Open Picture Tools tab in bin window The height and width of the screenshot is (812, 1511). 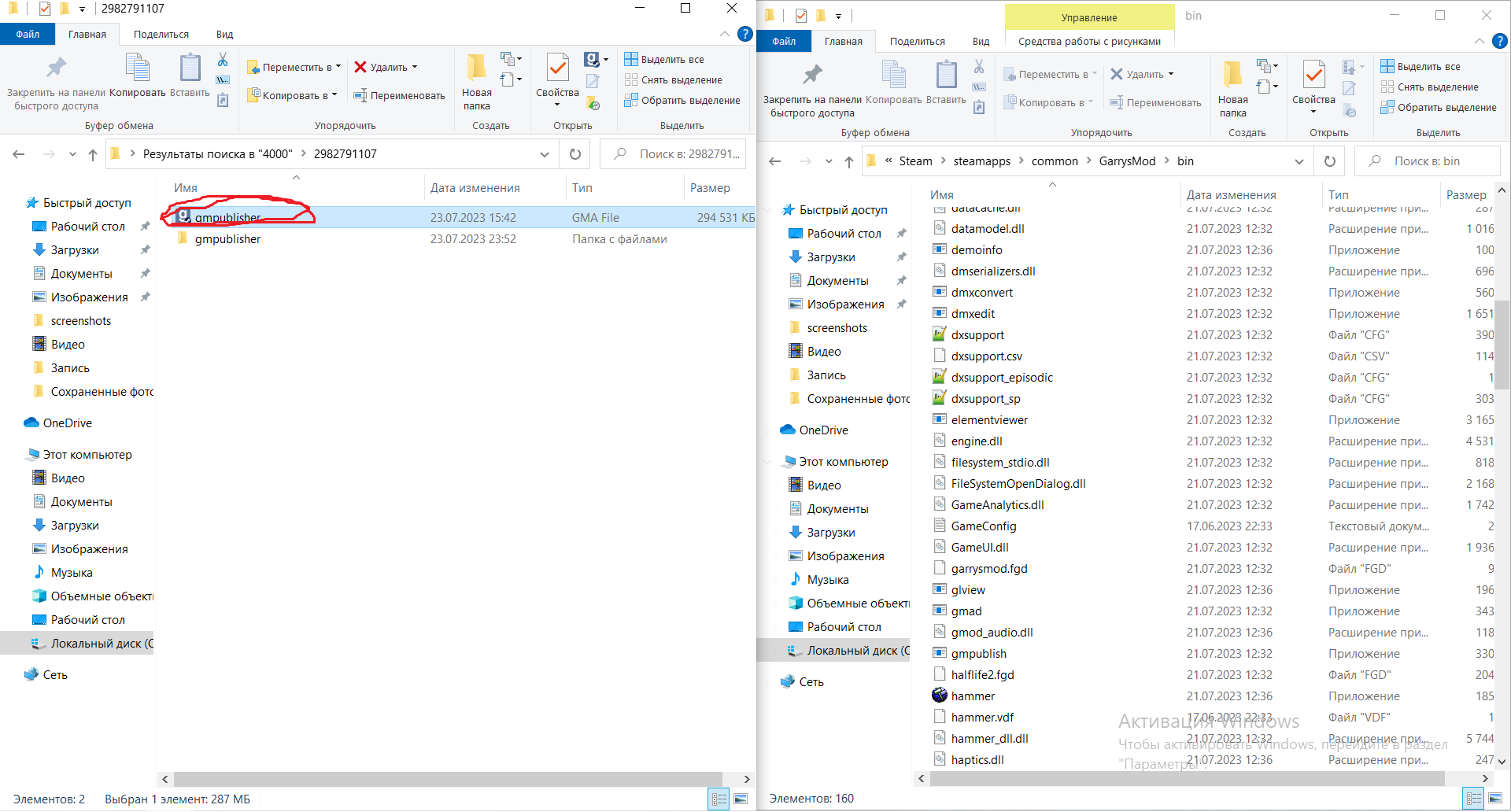point(1089,41)
